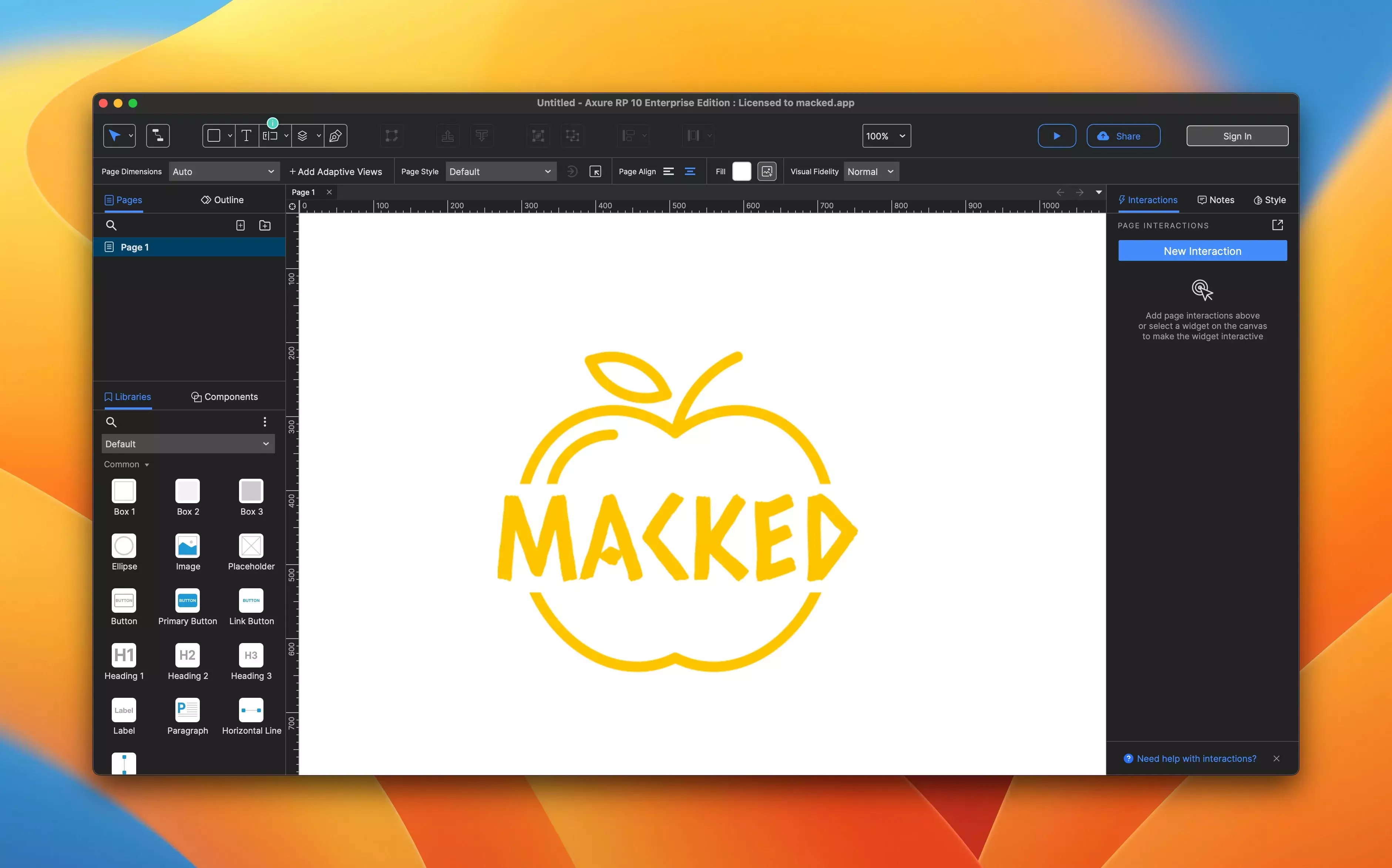Click import page background image icon
Screen dimensions: 1392x868
(767, 172)
